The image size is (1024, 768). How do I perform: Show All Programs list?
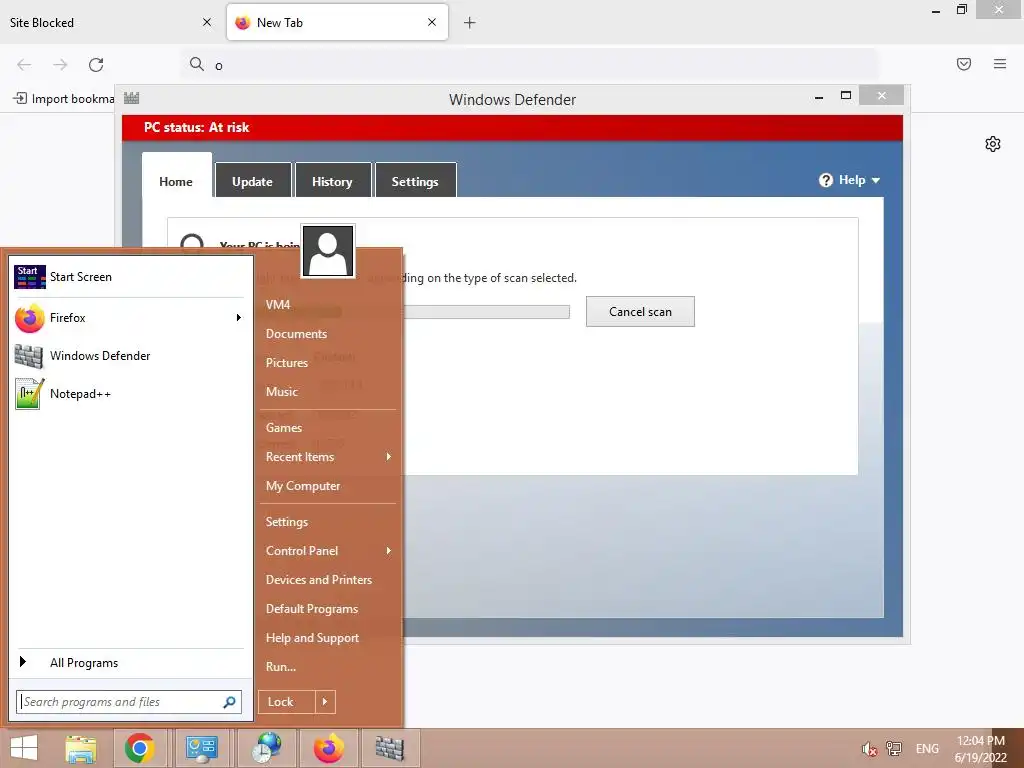pyautogui.click(x=131, y=663)
